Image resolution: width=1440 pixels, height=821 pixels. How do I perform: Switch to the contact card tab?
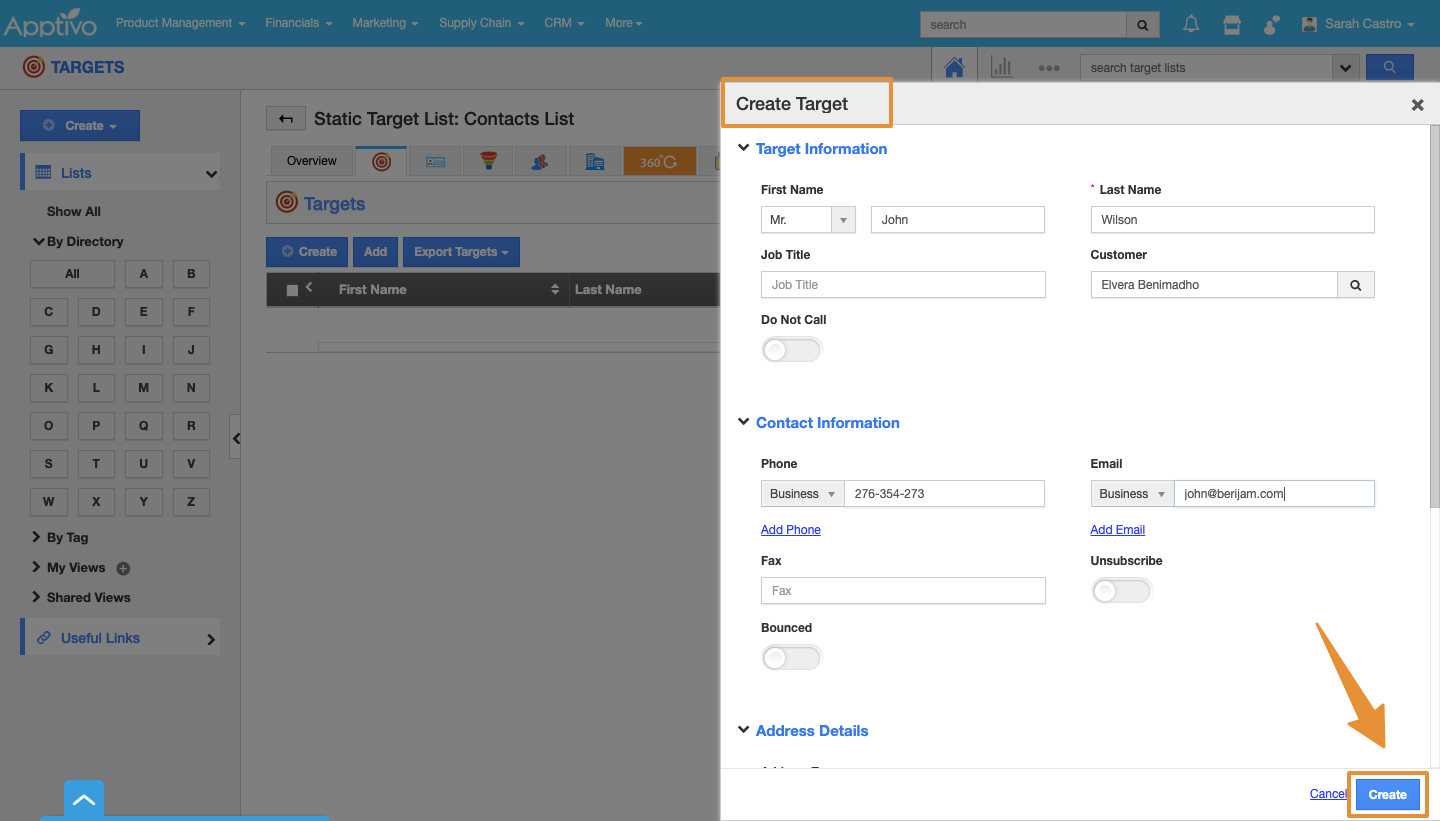tap(435, 161)
